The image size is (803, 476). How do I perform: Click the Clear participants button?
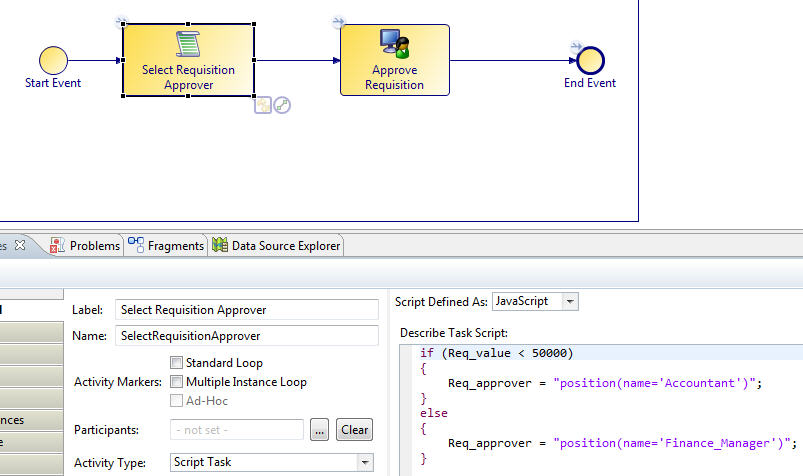(x=354, y=429)
